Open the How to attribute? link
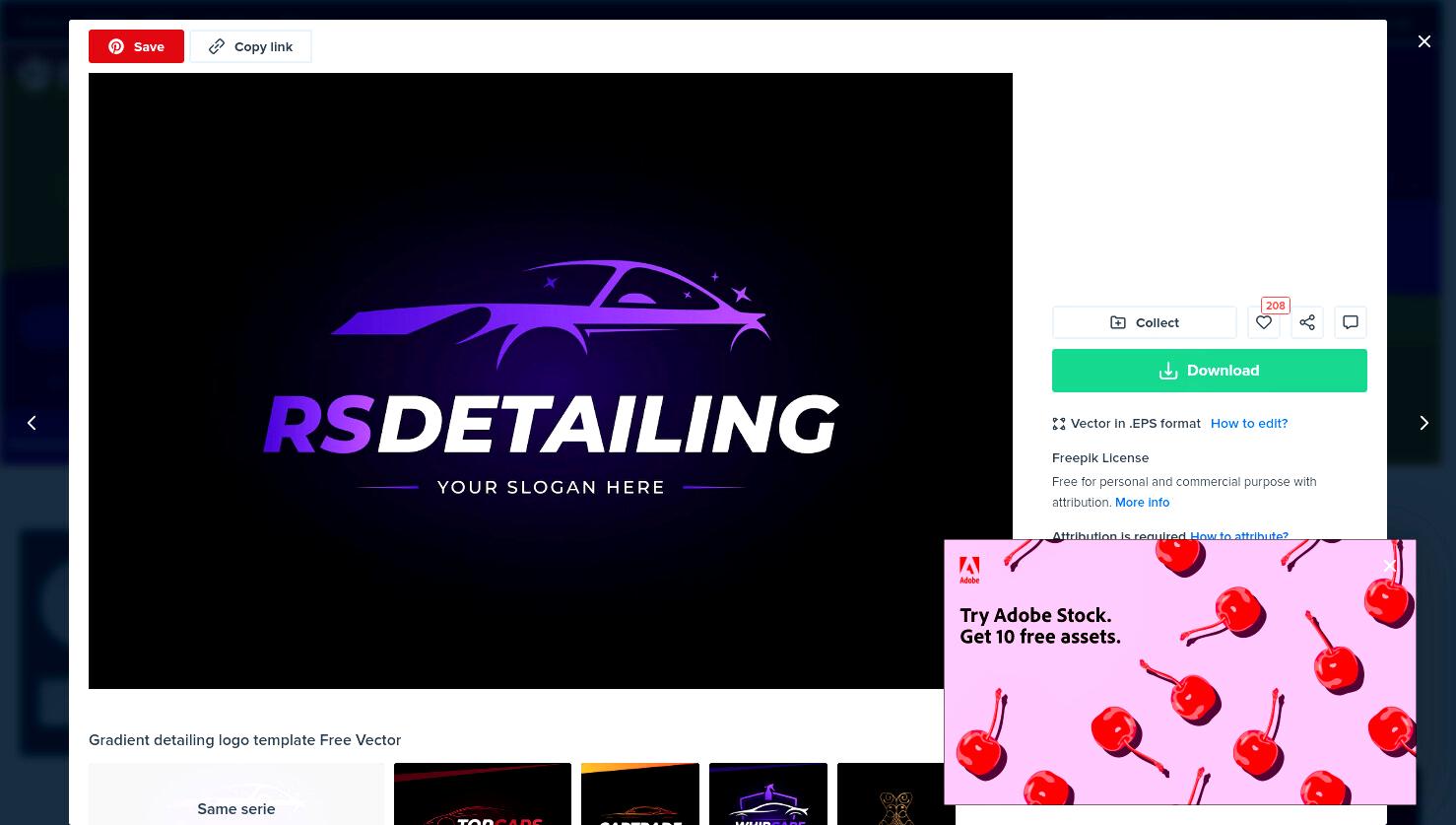The height and width of the screenshot is (825, 1456). 1239,536
